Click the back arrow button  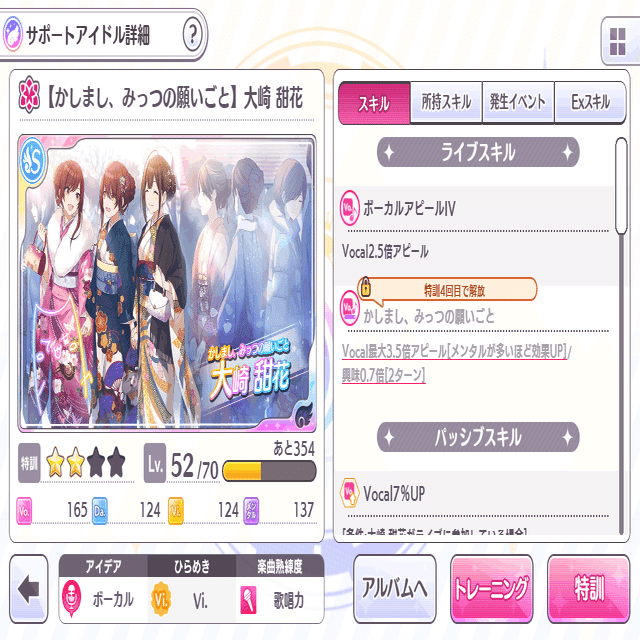point(29,589)
